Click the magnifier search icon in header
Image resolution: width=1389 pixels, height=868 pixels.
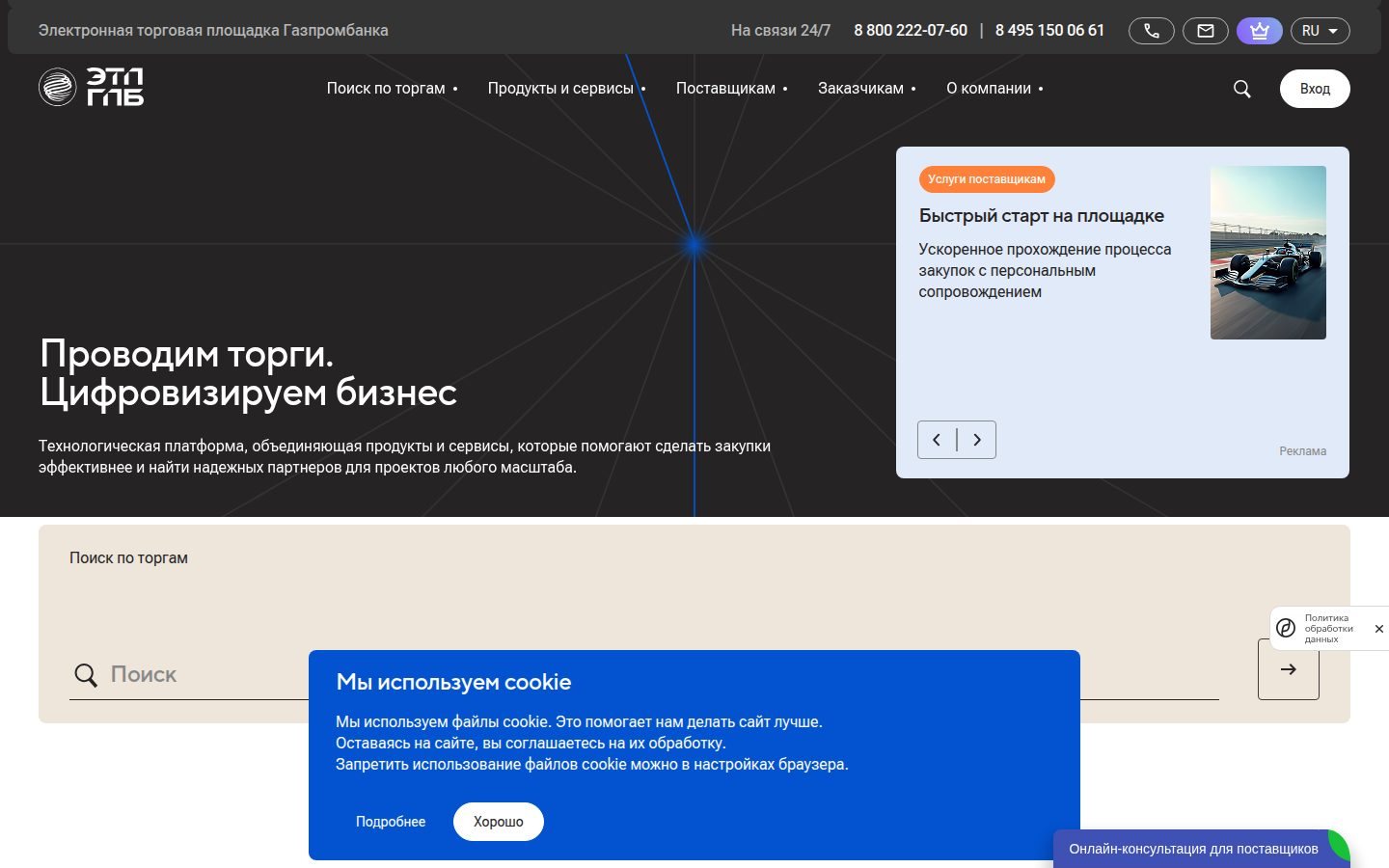click(1242, 89)
